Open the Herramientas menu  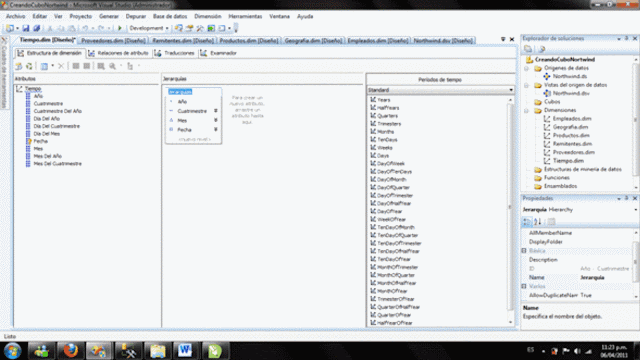pos(245,16)
